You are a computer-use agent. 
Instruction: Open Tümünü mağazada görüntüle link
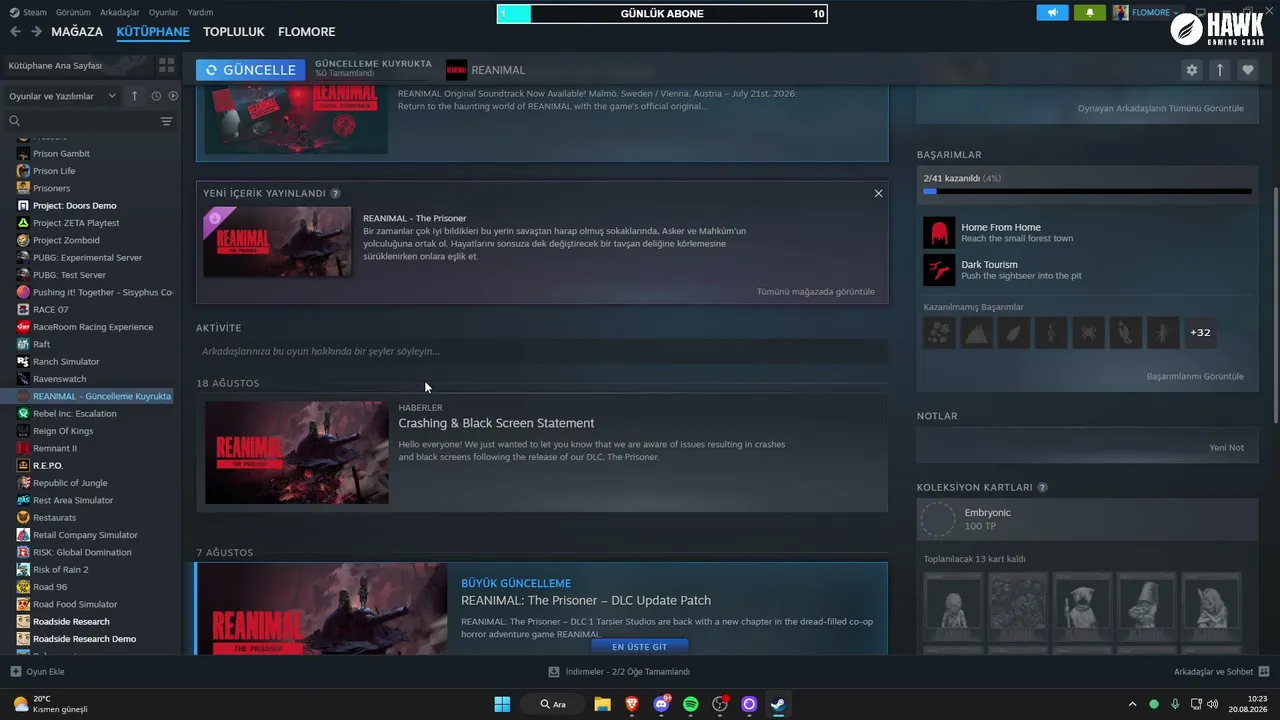click(x=816, y=292)
